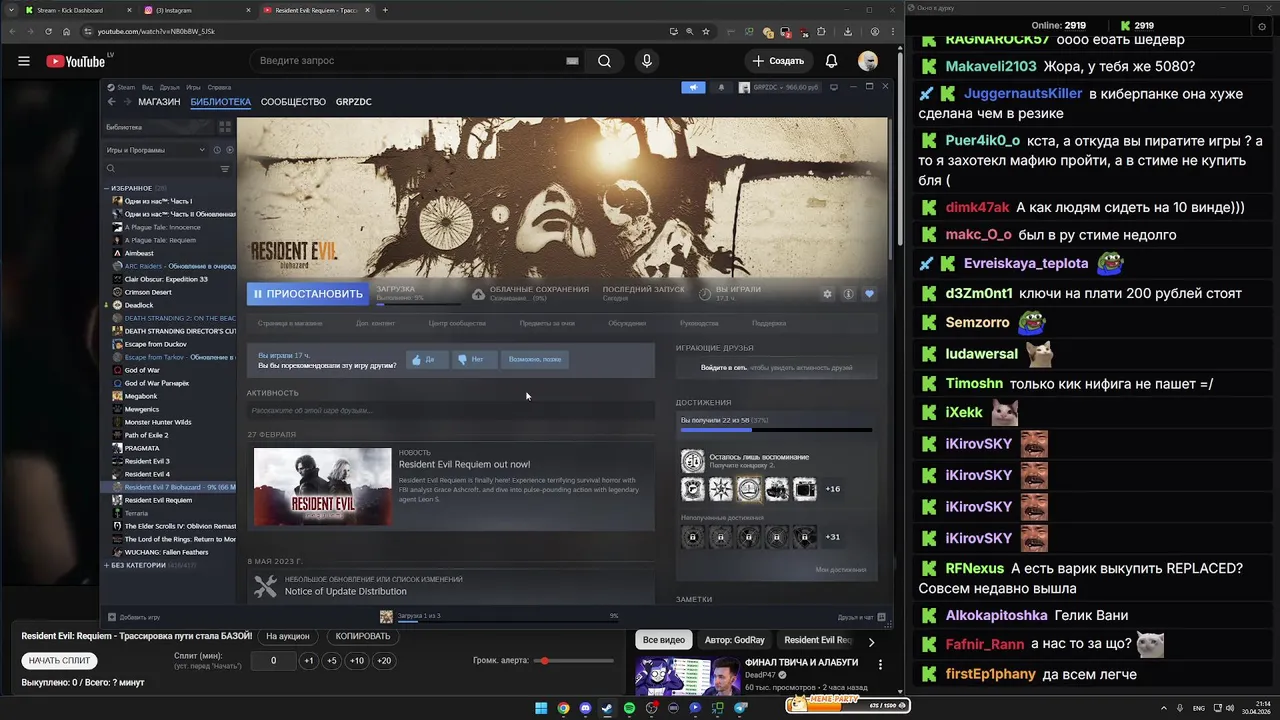Open Друзья menu
The width and height of the screenshot is (1280, 720).
point(169,87)
